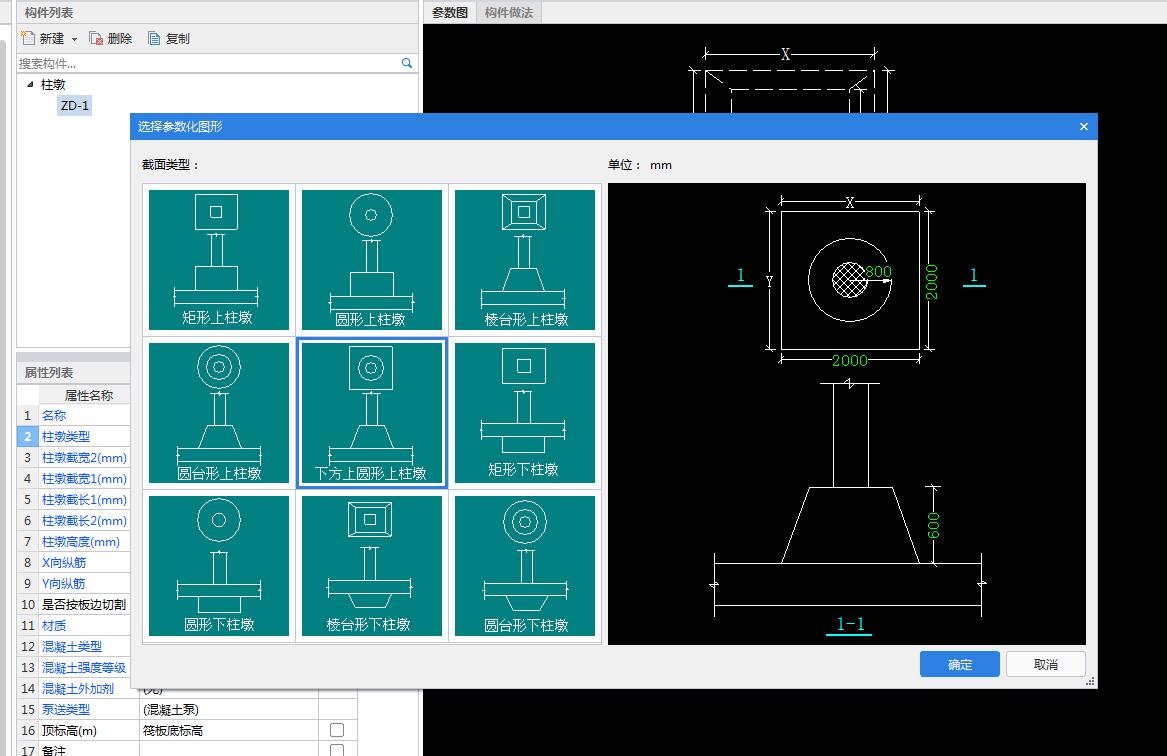Screen dimensions: 1167x756
Task: Click the 搜索构件 search field
Action: [208, 63]
